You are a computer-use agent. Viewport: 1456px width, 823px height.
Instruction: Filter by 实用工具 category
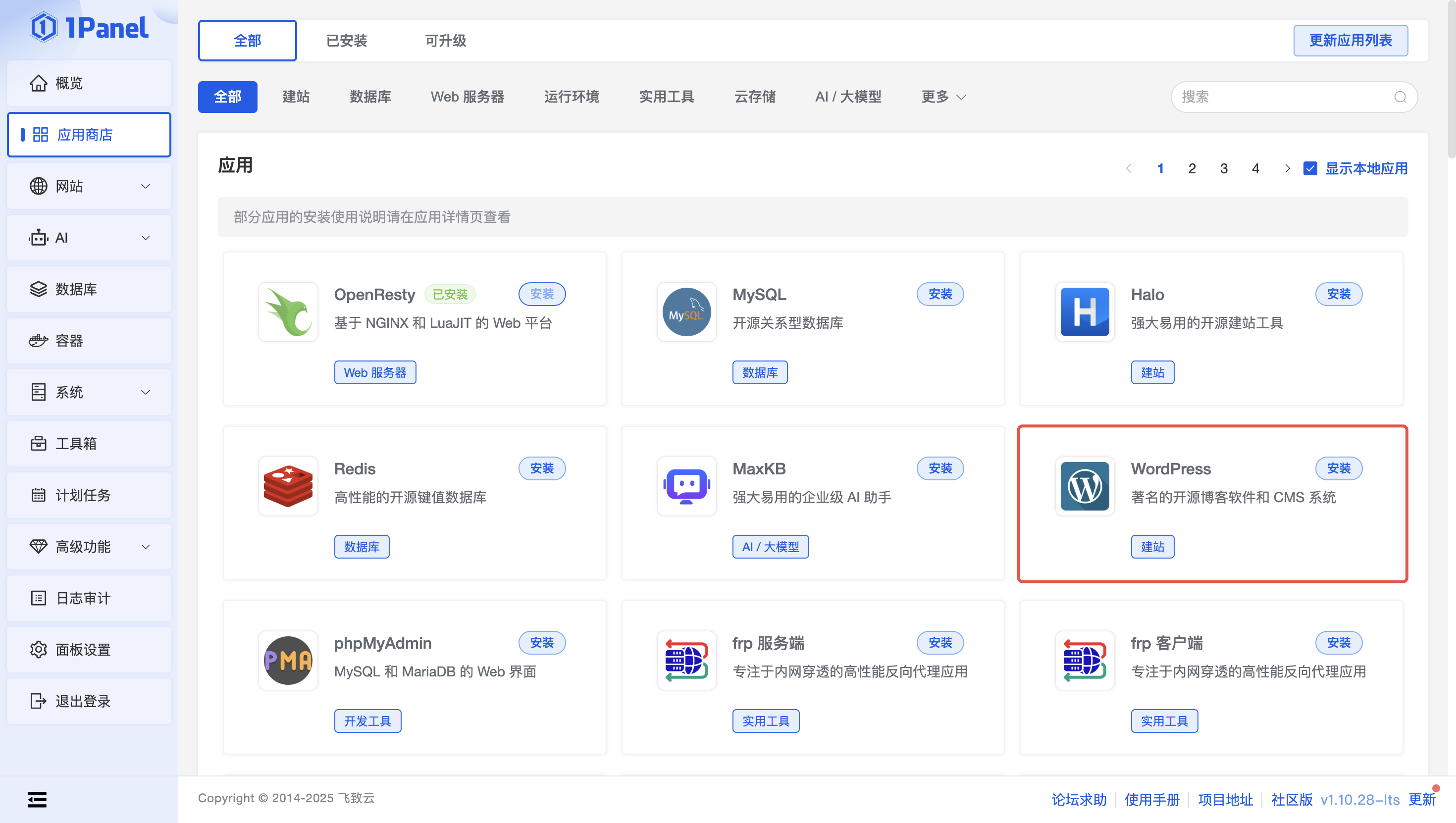click(667, 97)
